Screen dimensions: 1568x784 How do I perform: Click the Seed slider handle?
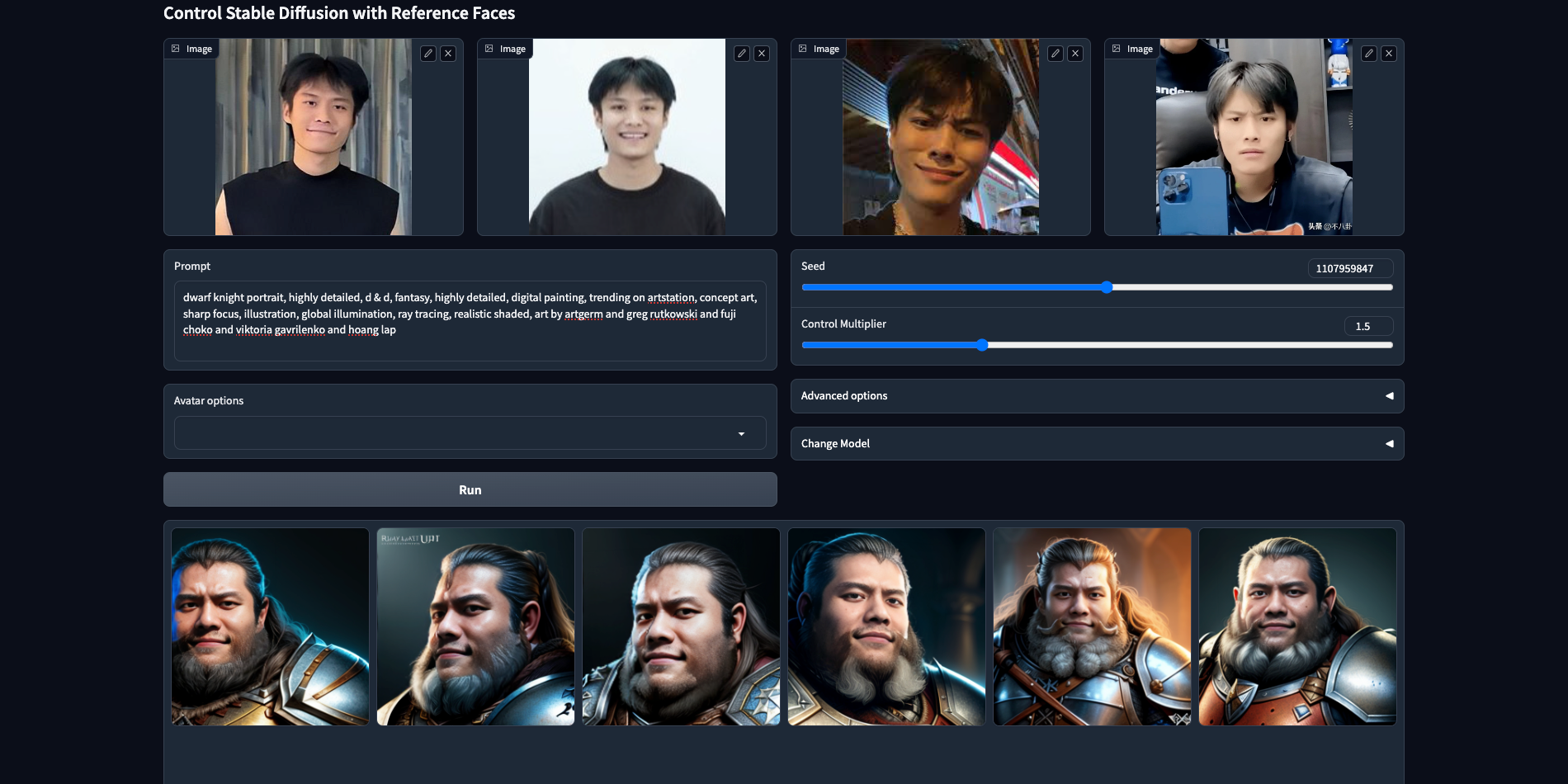(1107, 287)
